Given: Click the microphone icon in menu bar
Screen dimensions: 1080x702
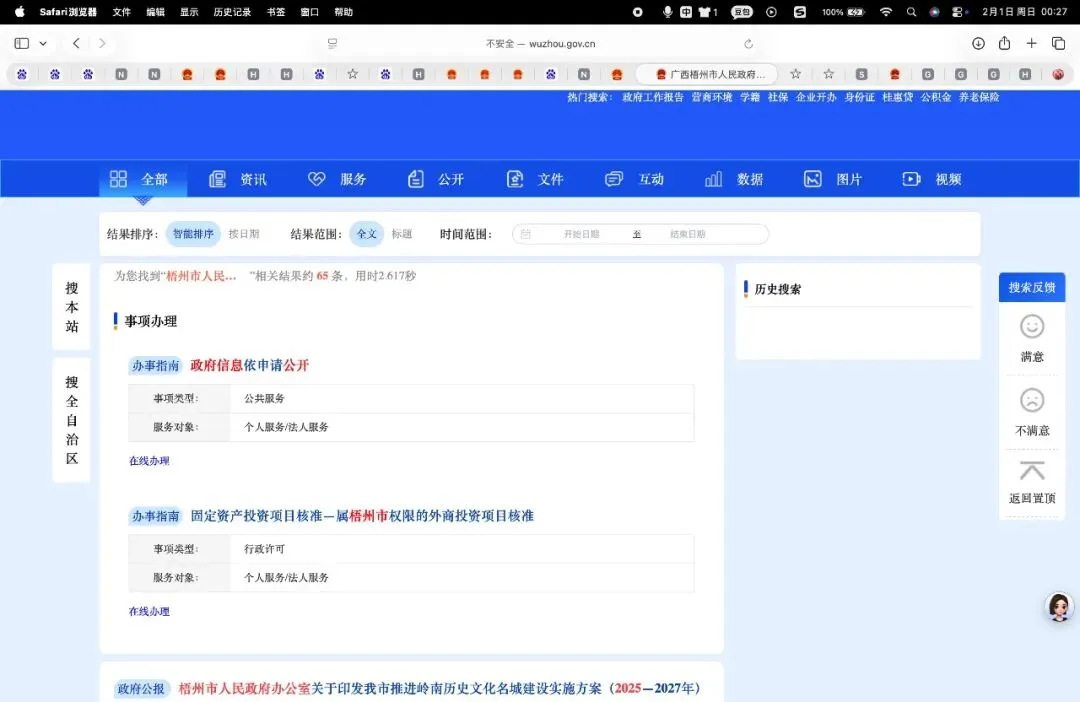Looking at the screenshot, I should pyautogui.click(x=667, y=12).
